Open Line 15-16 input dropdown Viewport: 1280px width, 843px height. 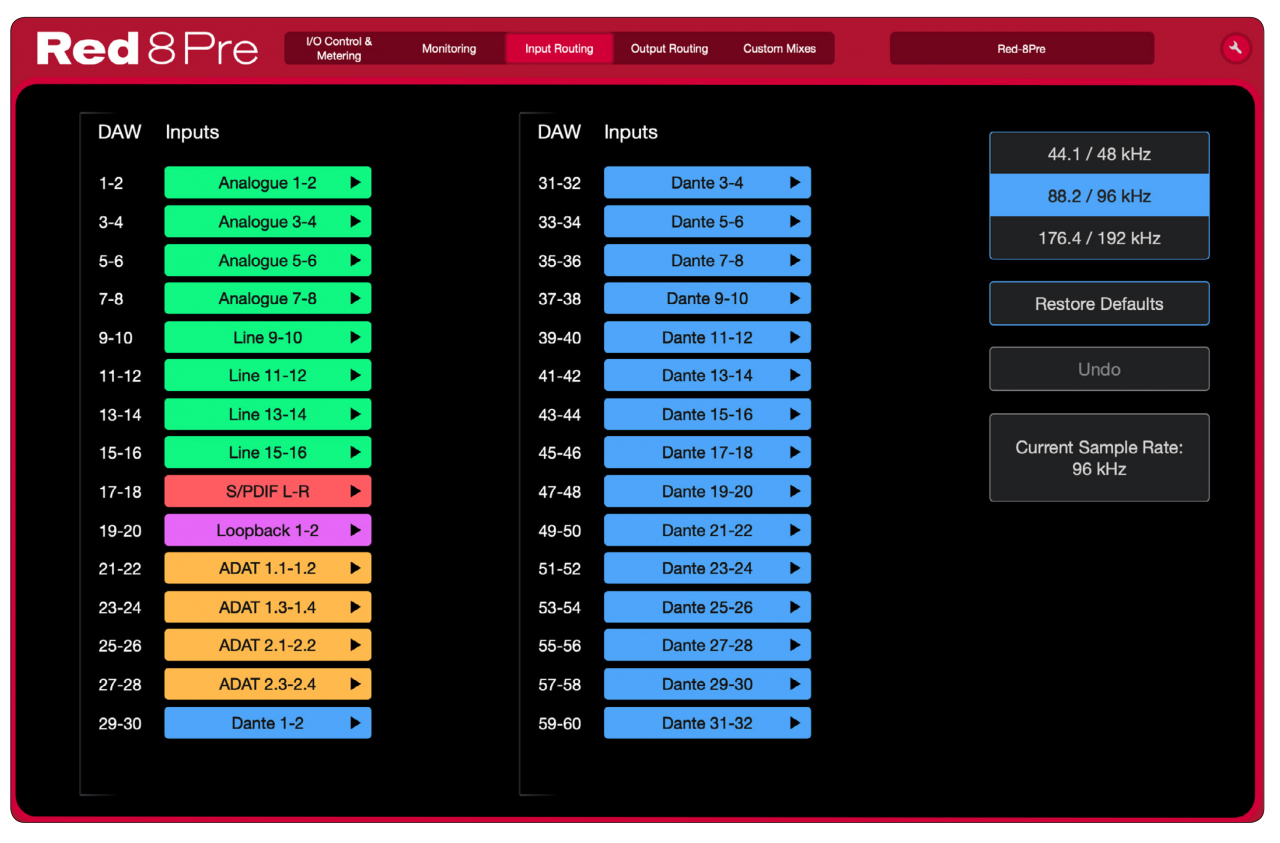click(x=268, y=453)
